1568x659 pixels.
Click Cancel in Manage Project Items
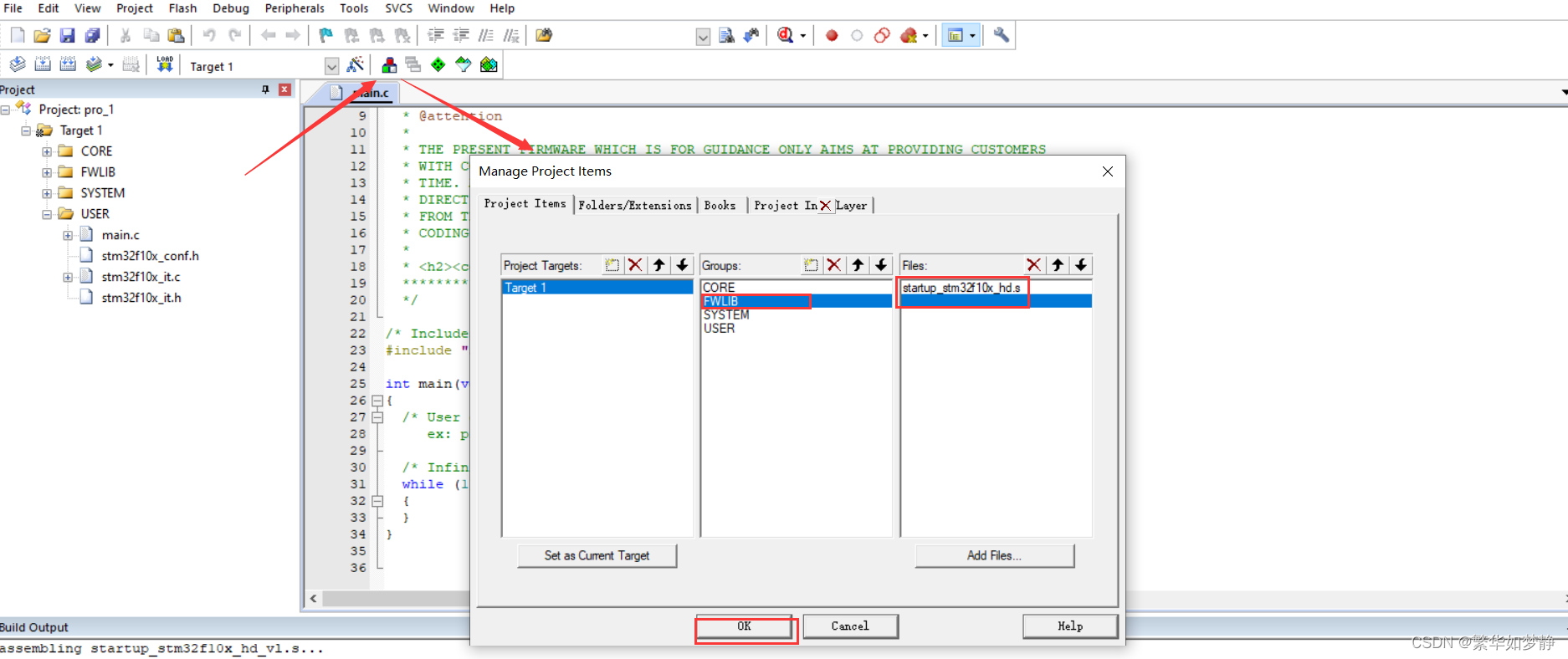[x=850, y=626]
